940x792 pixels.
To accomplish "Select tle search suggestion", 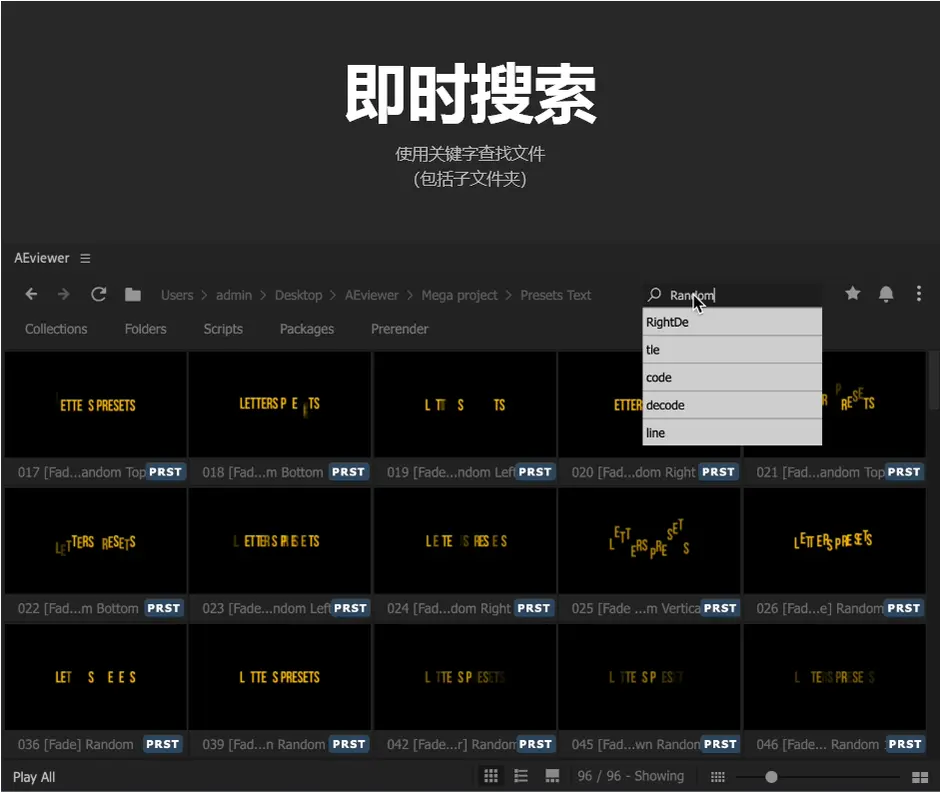I will tap(732, 350).
